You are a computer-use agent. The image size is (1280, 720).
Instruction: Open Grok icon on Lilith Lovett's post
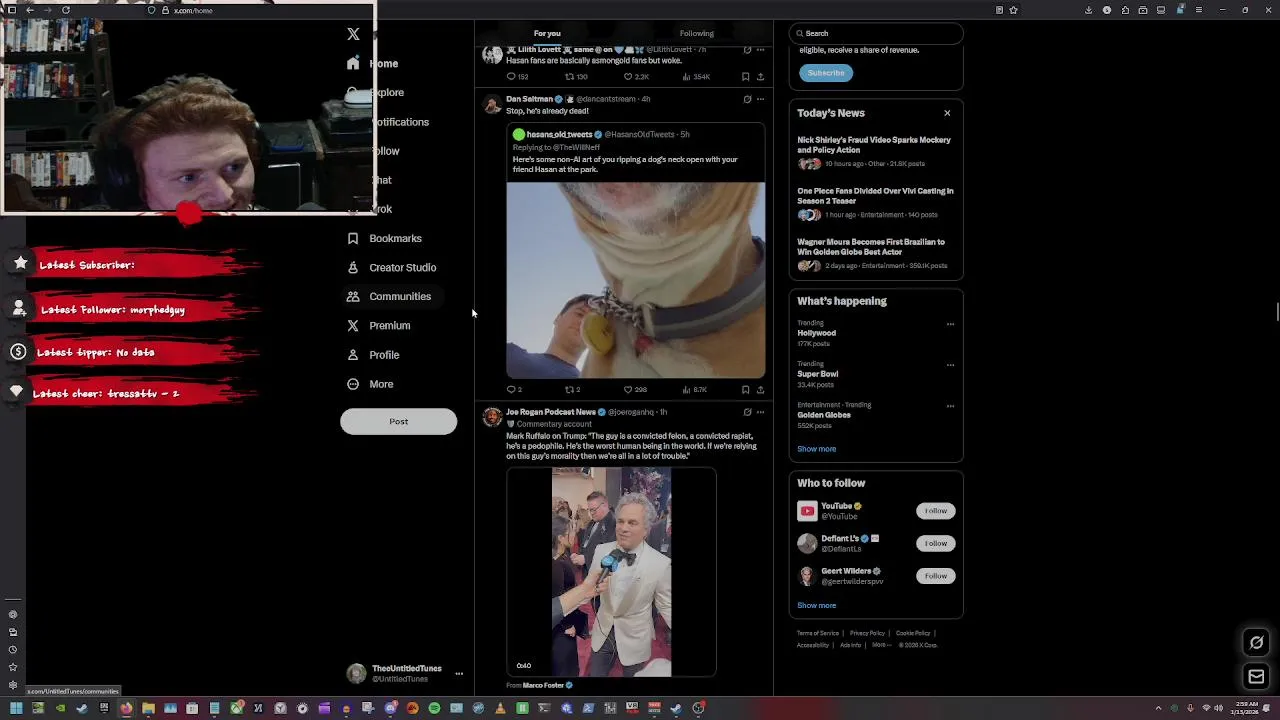[747, 49]
